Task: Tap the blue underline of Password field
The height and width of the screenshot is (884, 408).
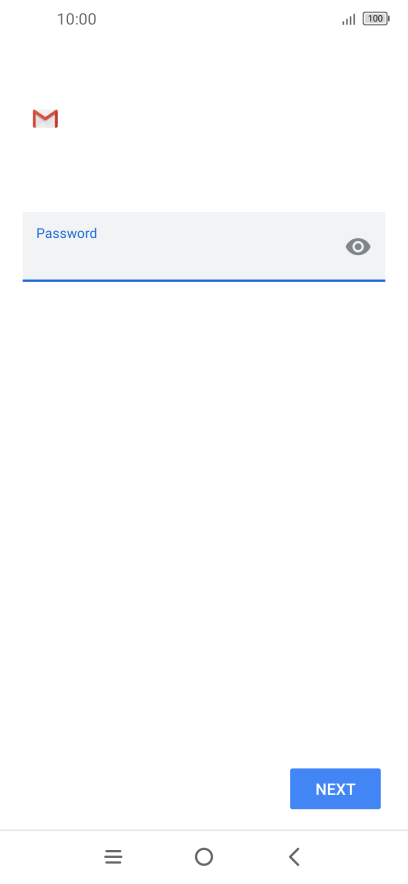Action: pyautogui.click(x=204, y=280)
